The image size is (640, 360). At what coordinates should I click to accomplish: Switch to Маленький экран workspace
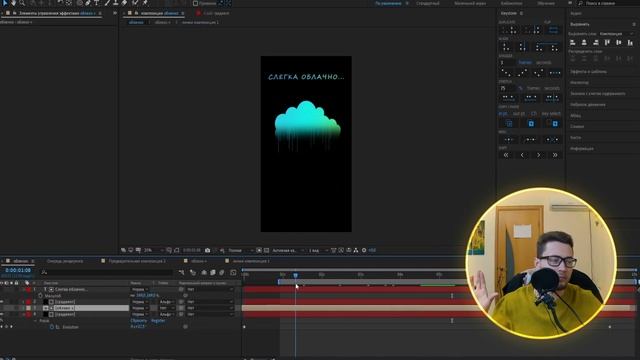coord(470,3)
